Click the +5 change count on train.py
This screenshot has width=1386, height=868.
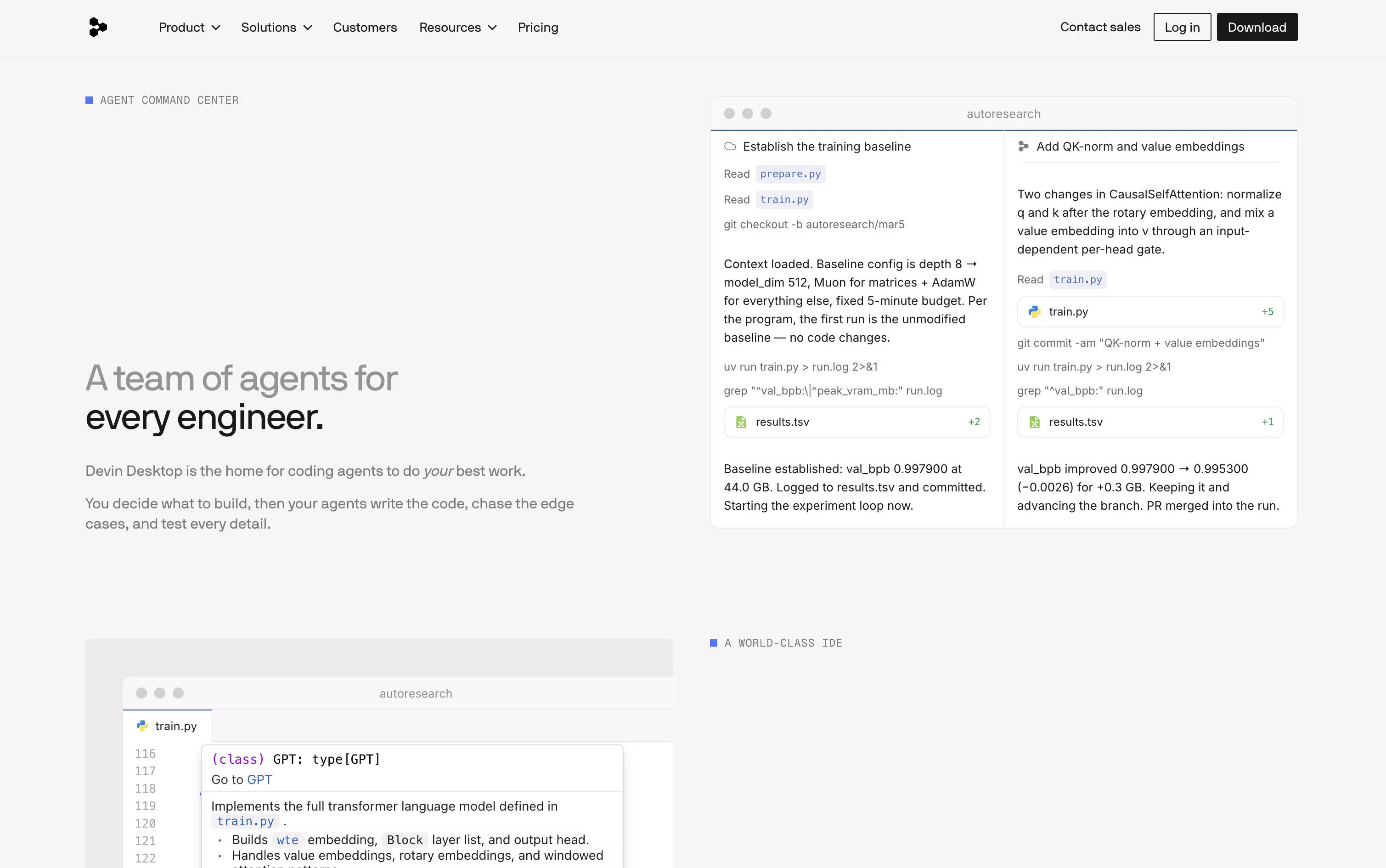pos(1267,312)
